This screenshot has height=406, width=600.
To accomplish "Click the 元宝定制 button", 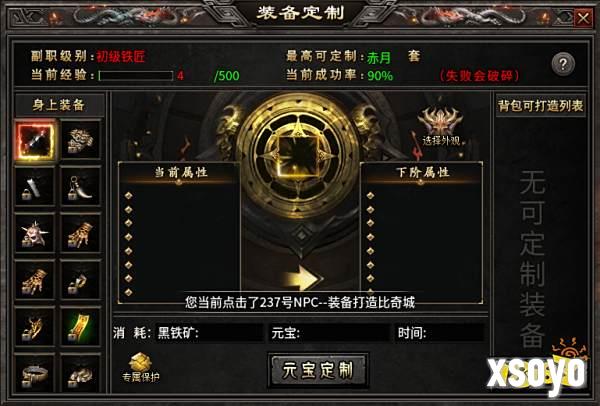I will point(318,370).
